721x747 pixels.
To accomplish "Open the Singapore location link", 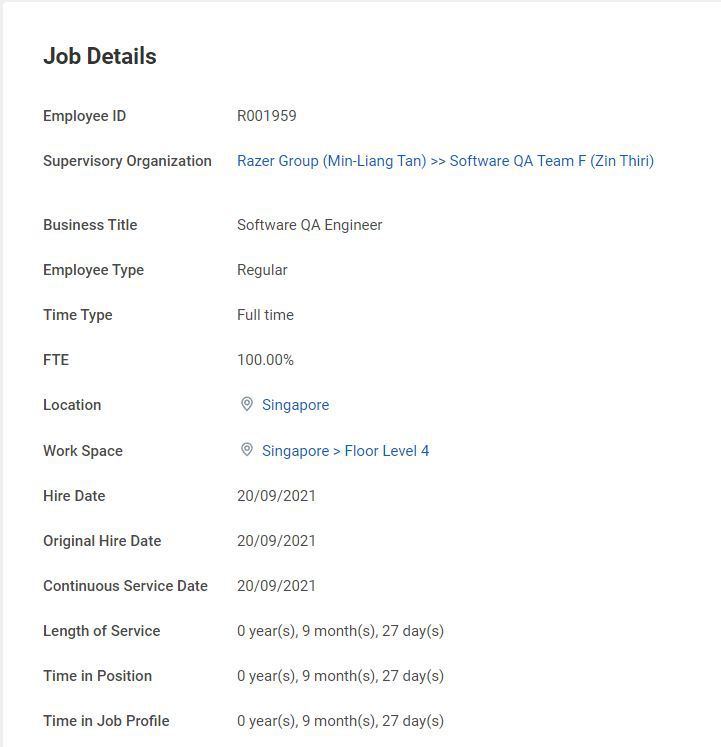I will [x=295, y=405].
